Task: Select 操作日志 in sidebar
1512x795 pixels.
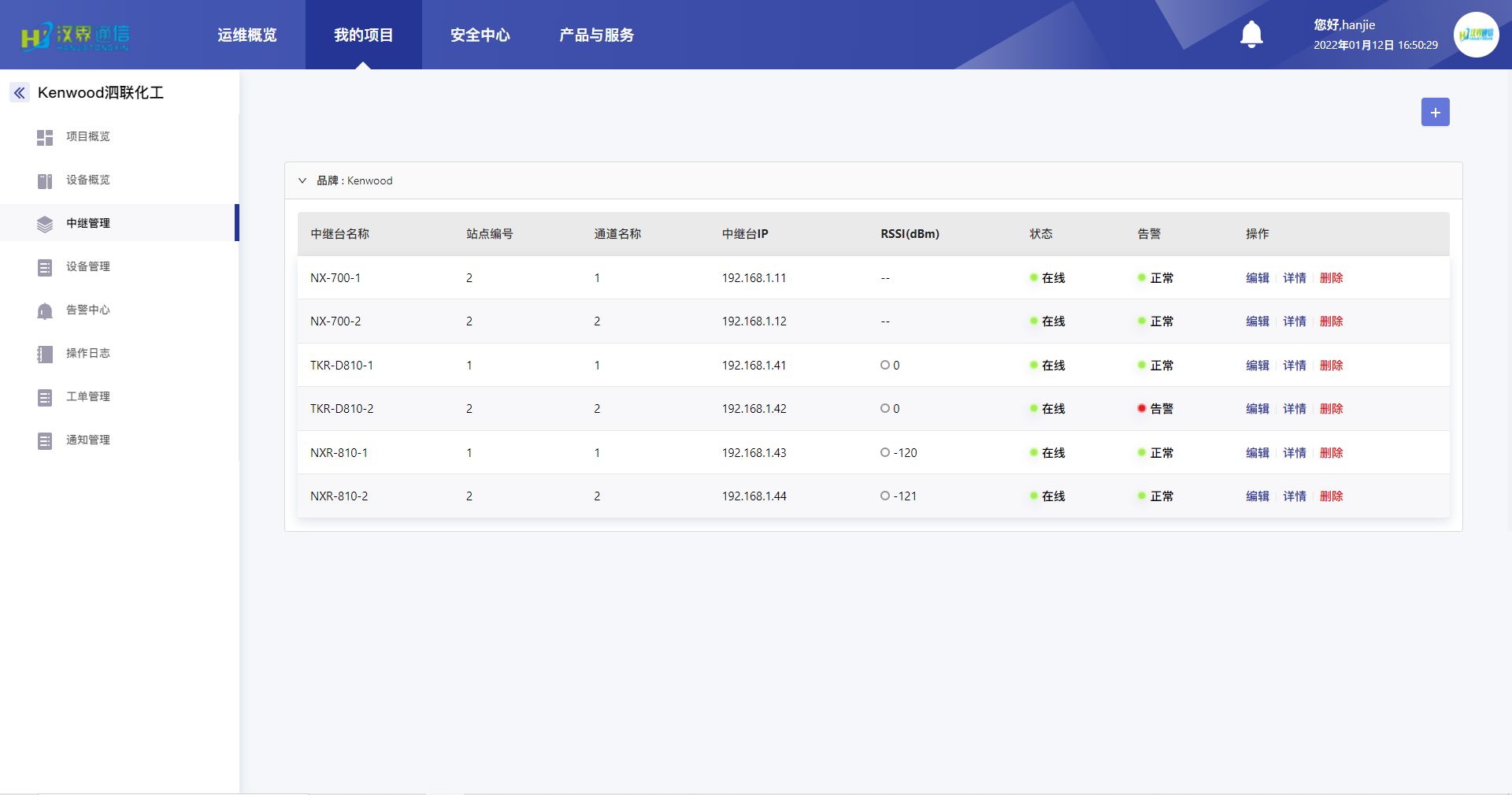Action: (88, 353)
